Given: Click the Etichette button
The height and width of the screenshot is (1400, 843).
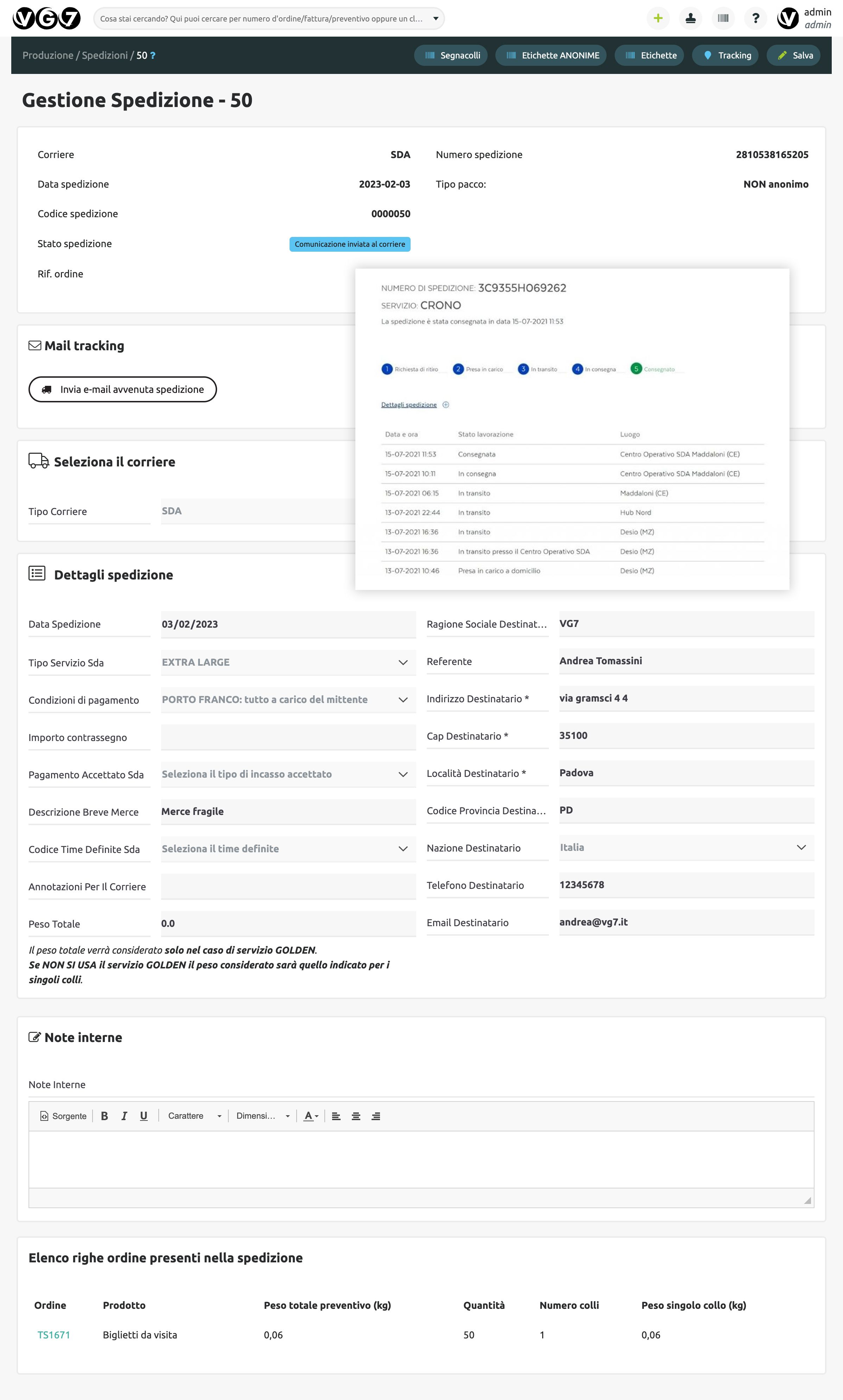Looking at the screenshot, I should click(x=649, y=55).
